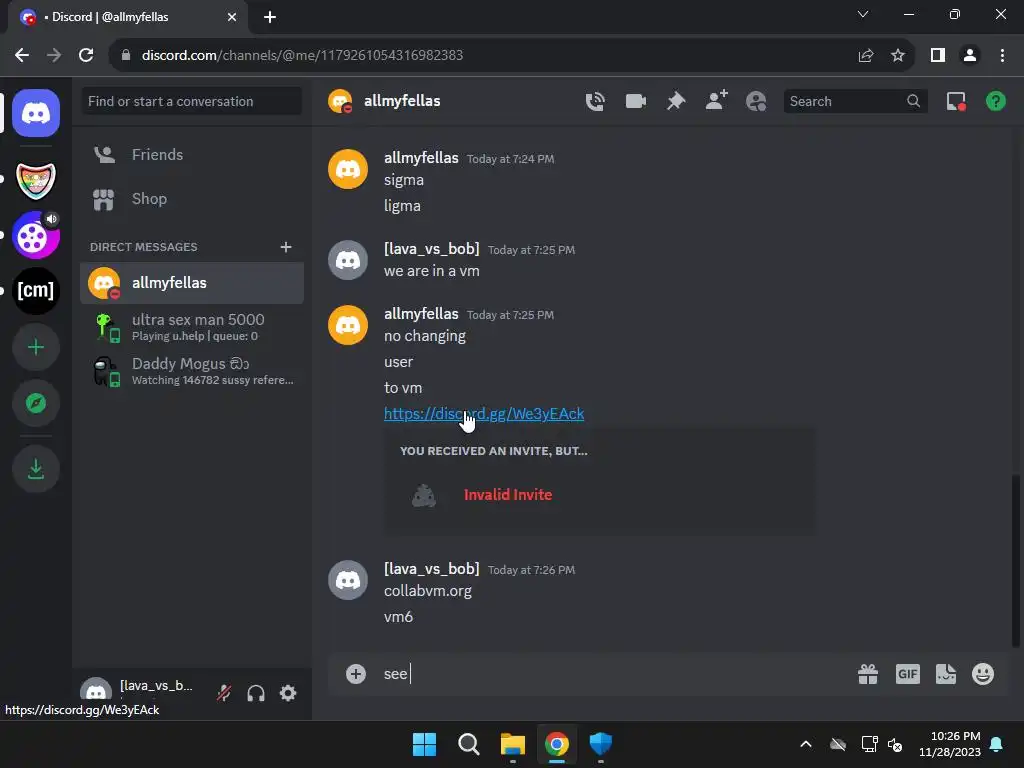The width and height of the screenshot is (1024, 768).
Task: Open a new Chrome tab
Action: tap(270, 17)
